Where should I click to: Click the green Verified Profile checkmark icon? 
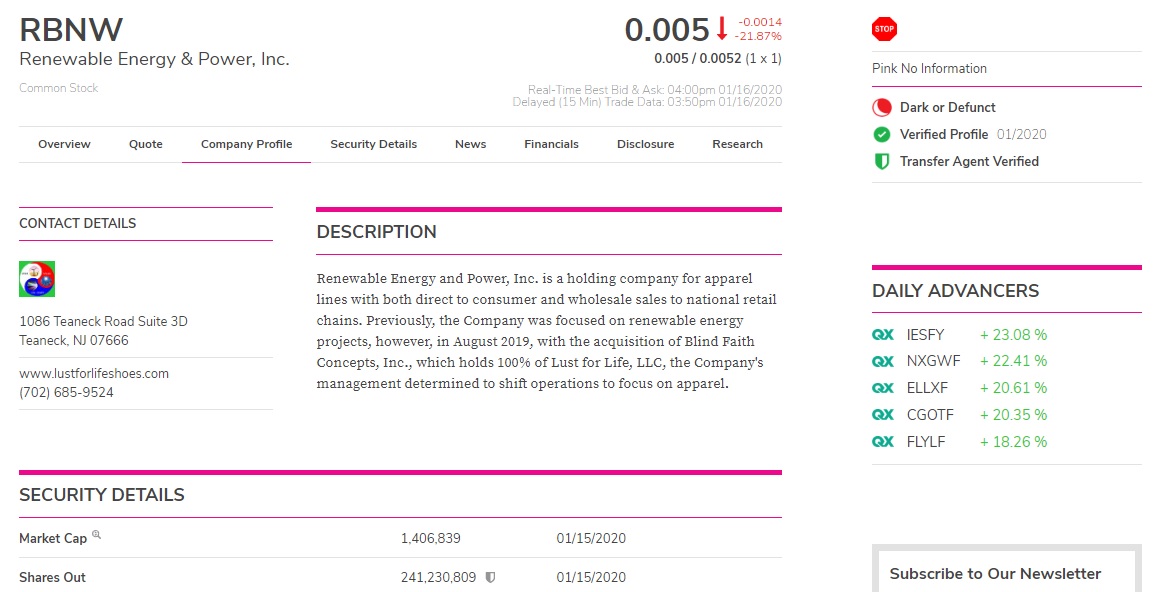pyautogui.click(x=882, y=134)
